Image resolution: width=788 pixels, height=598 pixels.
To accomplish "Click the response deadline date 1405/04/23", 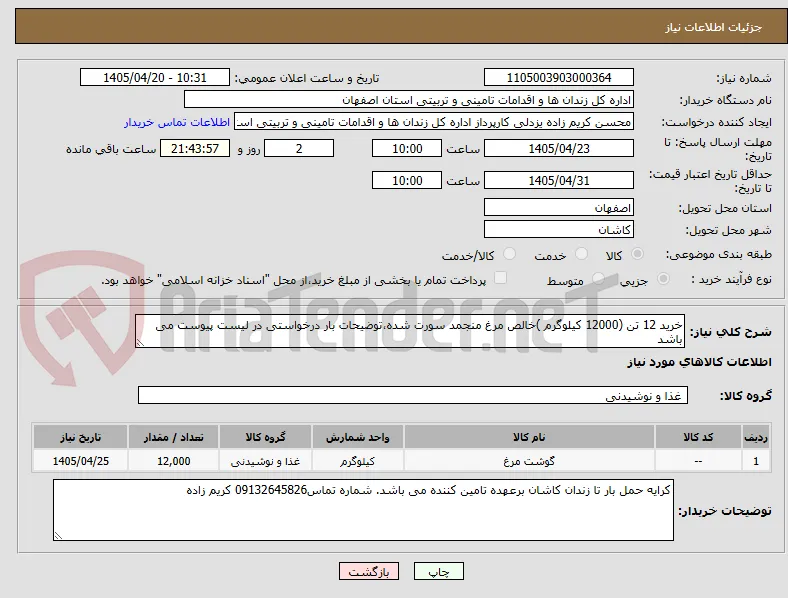I will click(559, 149).
